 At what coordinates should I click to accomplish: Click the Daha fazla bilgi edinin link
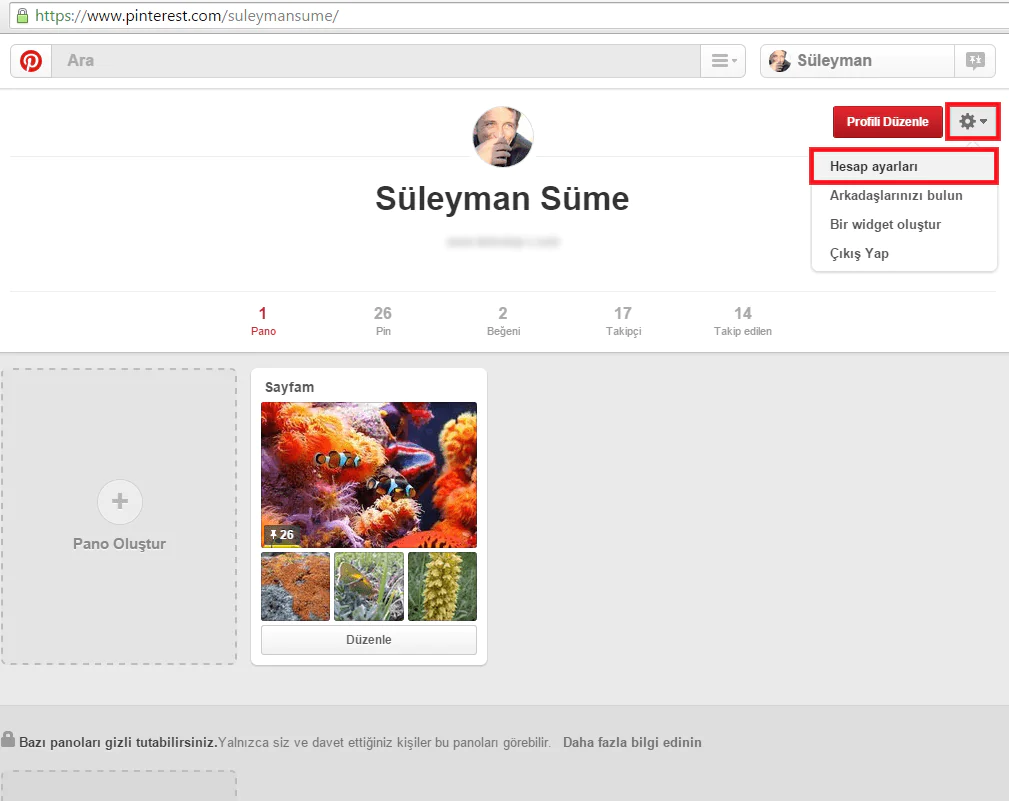click(x=632, y=742)
